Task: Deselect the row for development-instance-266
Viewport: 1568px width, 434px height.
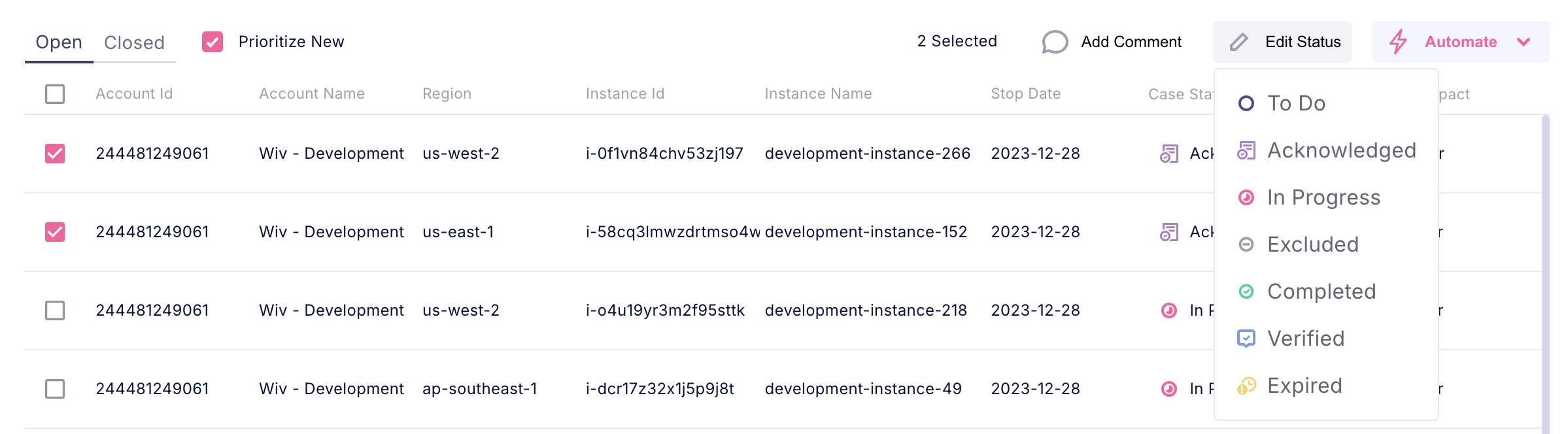Action: click(x=55, y=154)
